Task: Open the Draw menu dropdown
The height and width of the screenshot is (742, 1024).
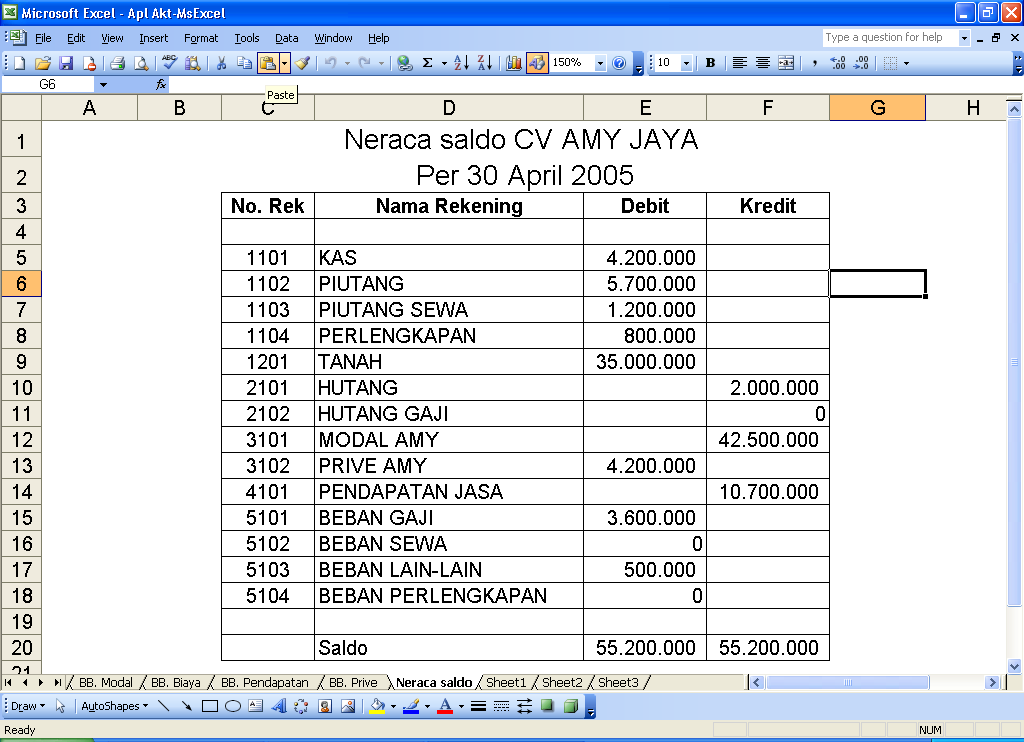Action: tap(27, 706)
